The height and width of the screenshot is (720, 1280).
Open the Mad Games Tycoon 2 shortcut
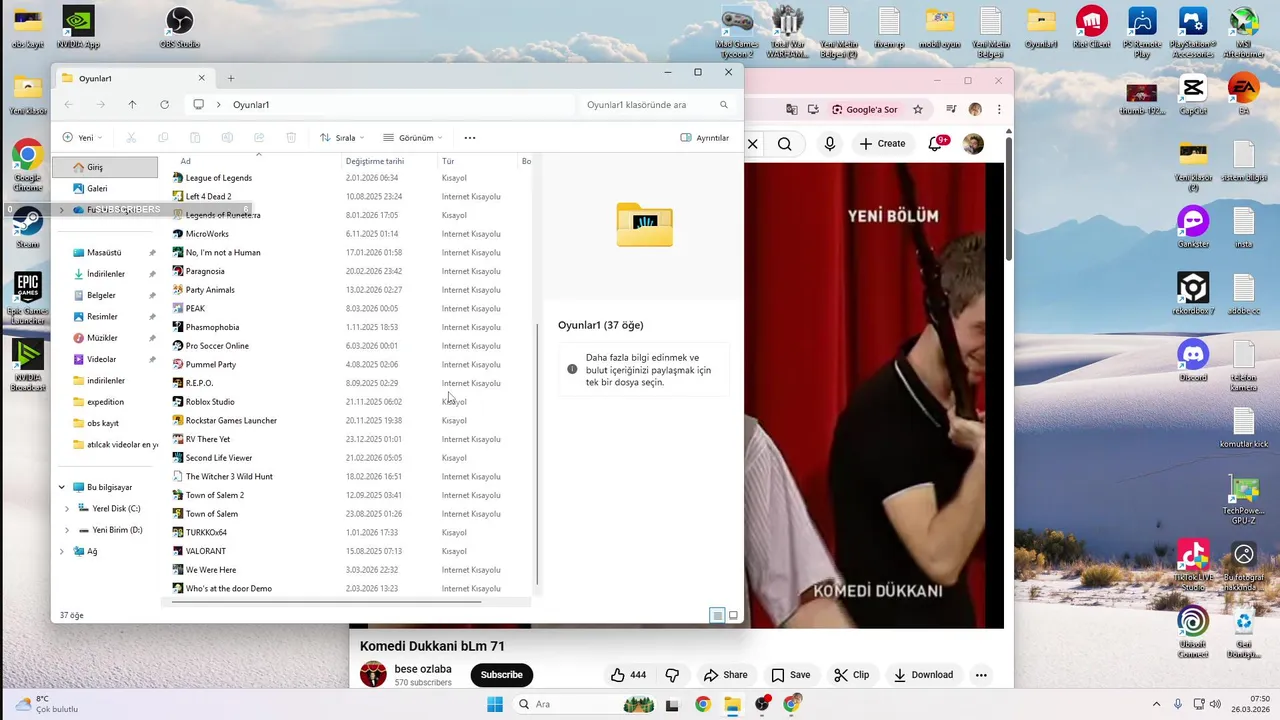tap(737, 30)
